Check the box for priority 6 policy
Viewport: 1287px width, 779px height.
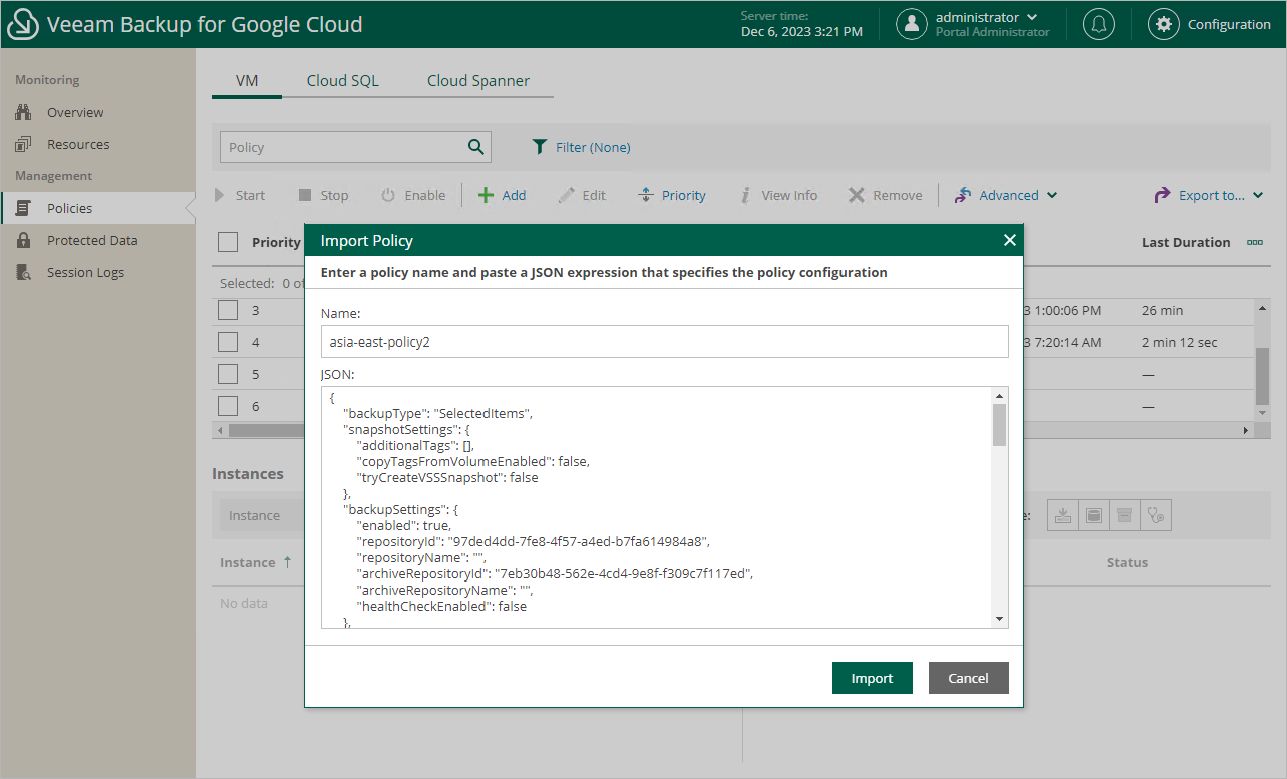click(228, 406)
